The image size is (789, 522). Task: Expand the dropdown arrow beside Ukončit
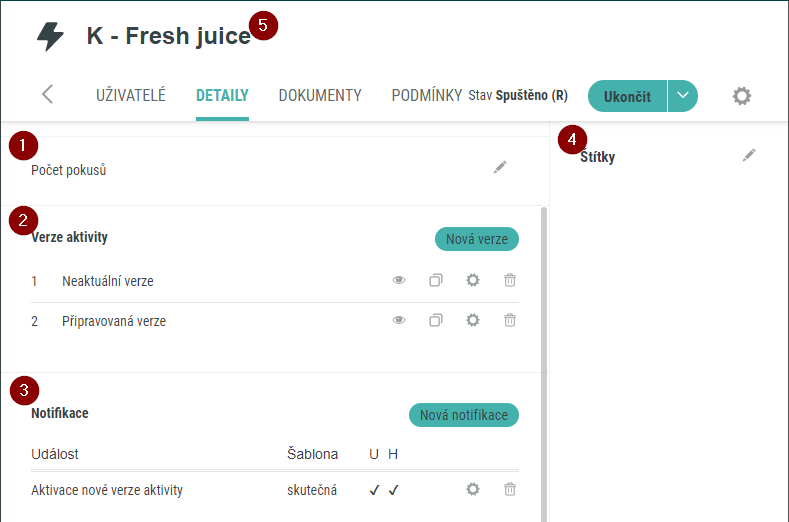[x=683, y=96]
